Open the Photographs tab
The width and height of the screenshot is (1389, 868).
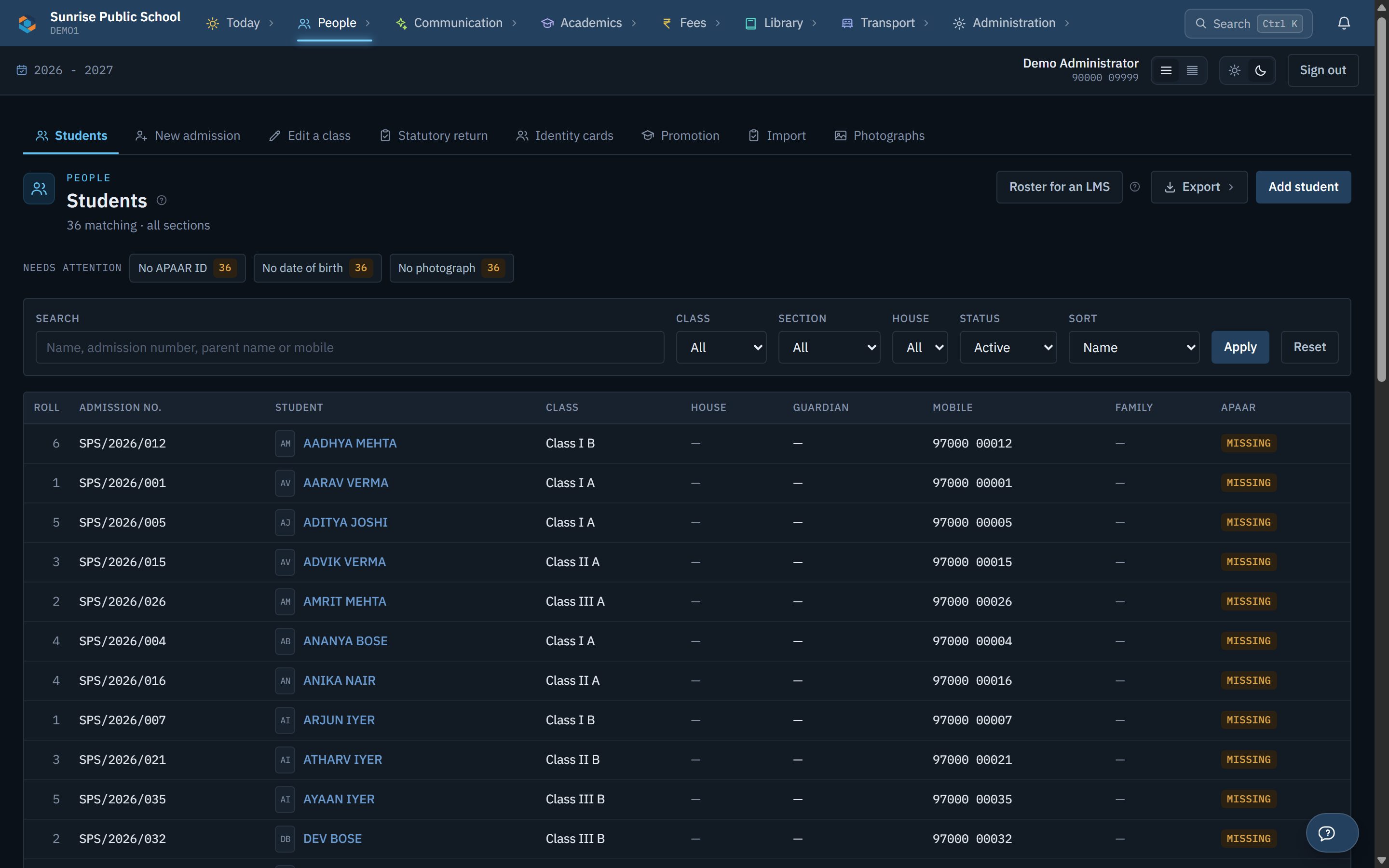[879, 136]
